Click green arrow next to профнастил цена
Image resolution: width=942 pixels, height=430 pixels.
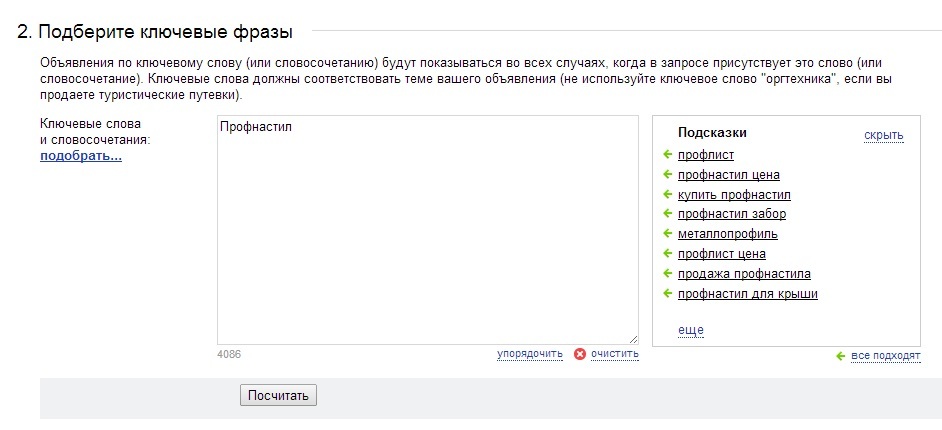tap(667, 175)
